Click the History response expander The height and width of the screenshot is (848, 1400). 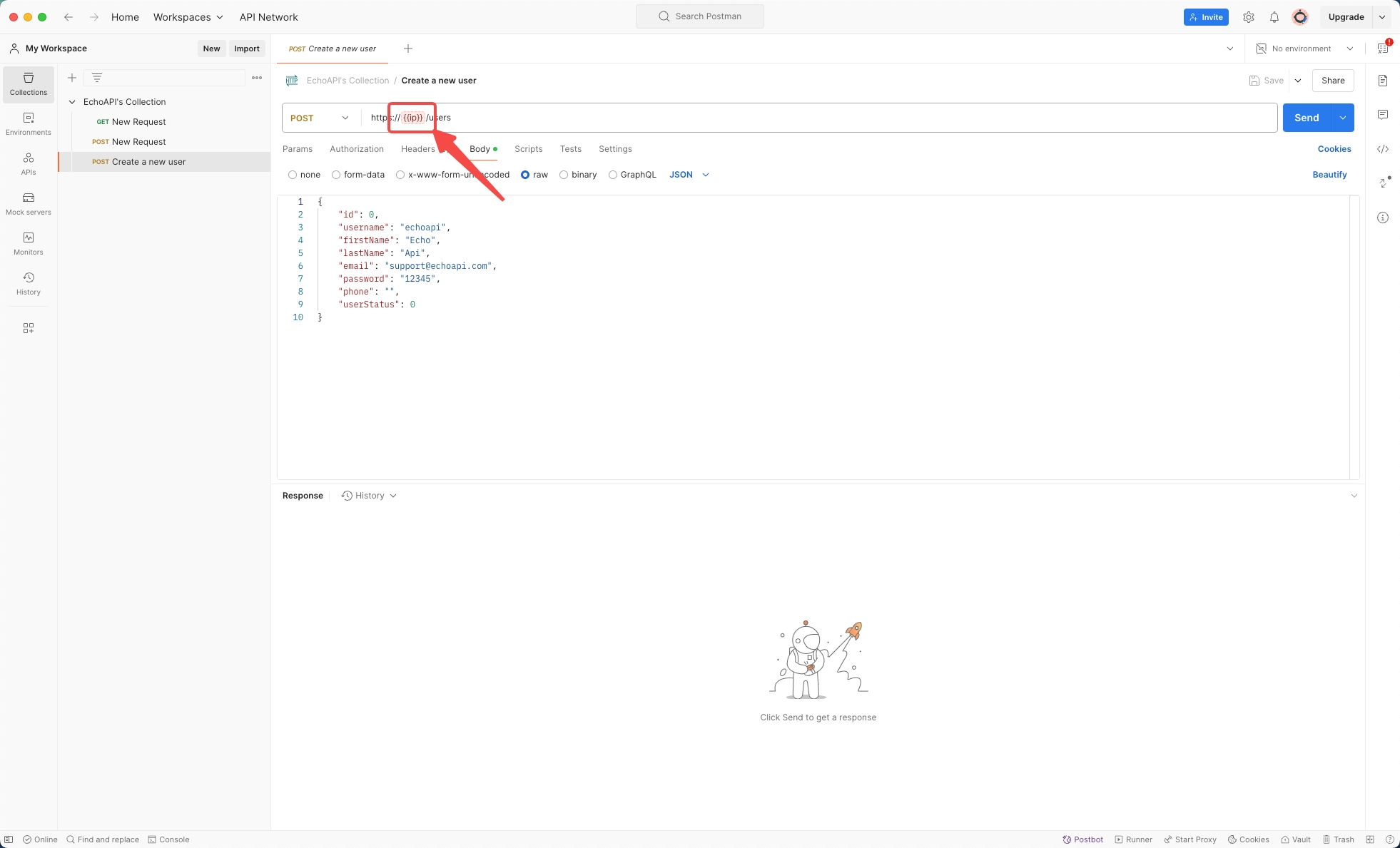point(393,495)
